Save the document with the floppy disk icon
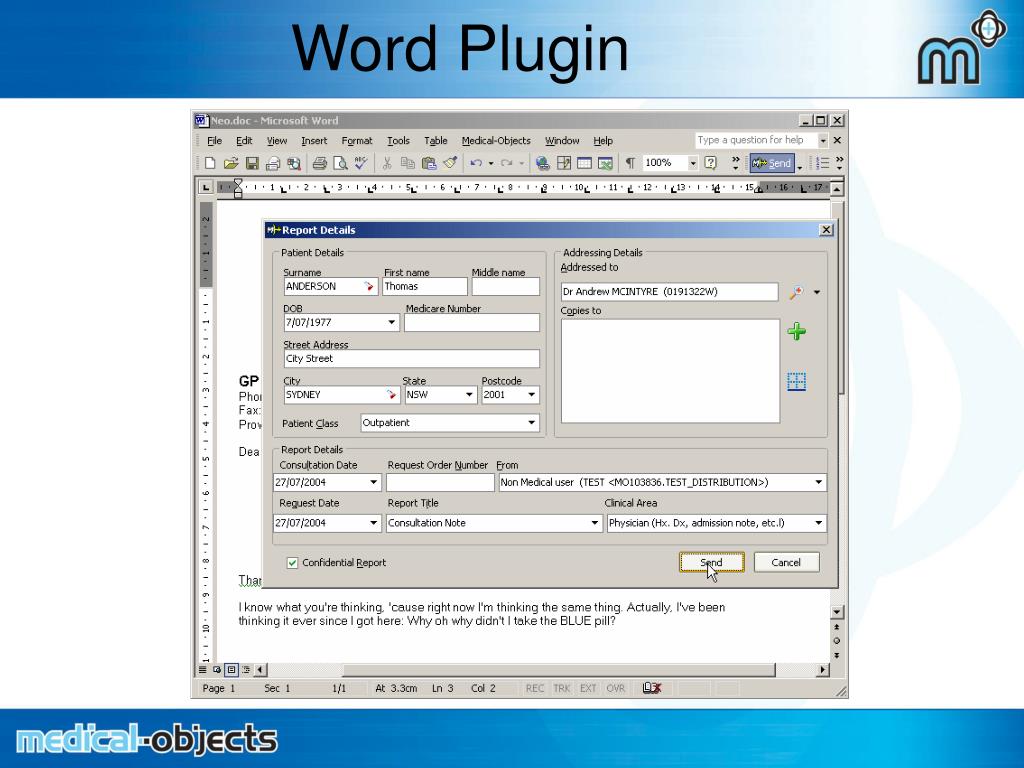This screenshot has height=768, width=1024. click(252, 163)
